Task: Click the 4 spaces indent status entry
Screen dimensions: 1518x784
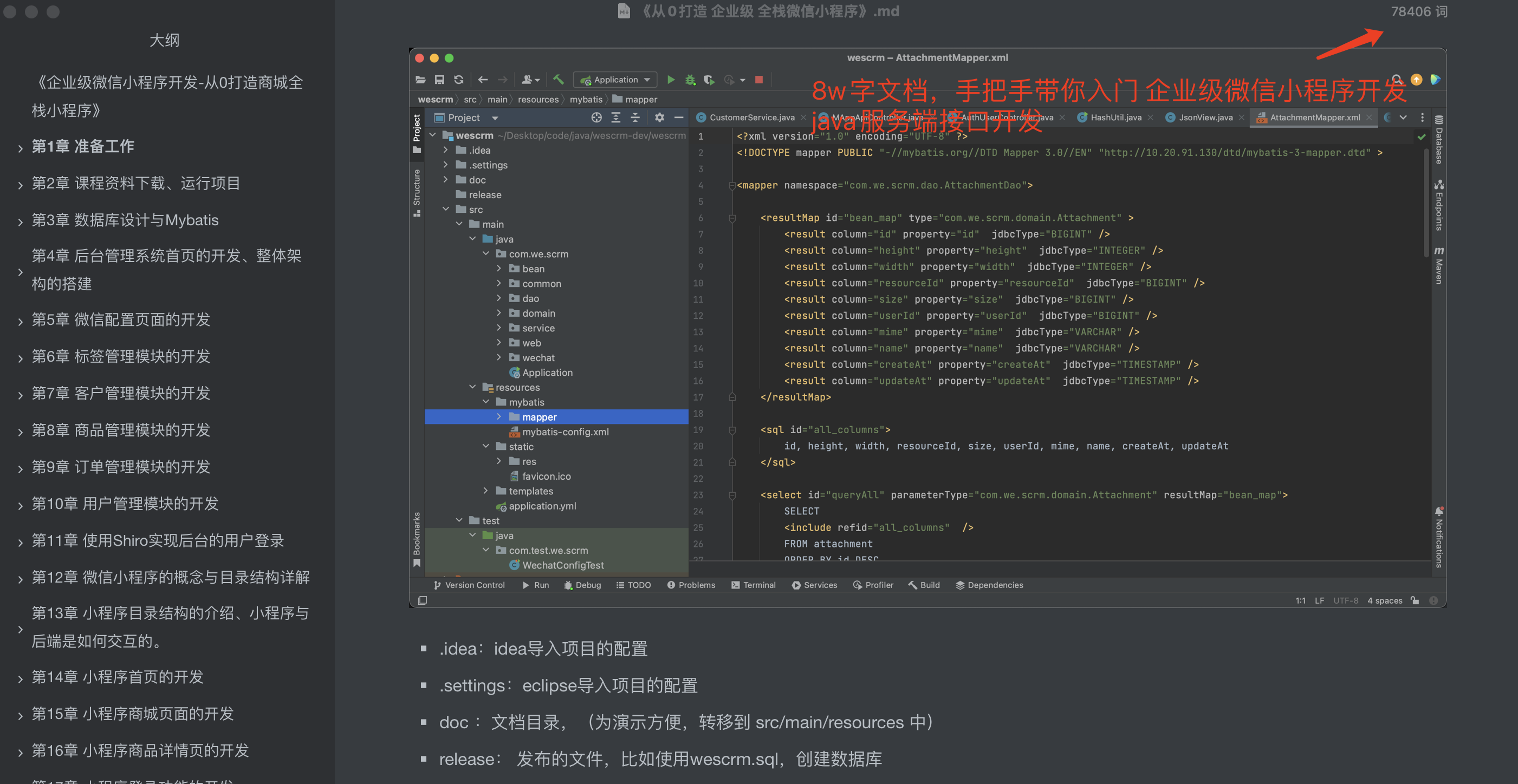Action: tap(1385, 600)
